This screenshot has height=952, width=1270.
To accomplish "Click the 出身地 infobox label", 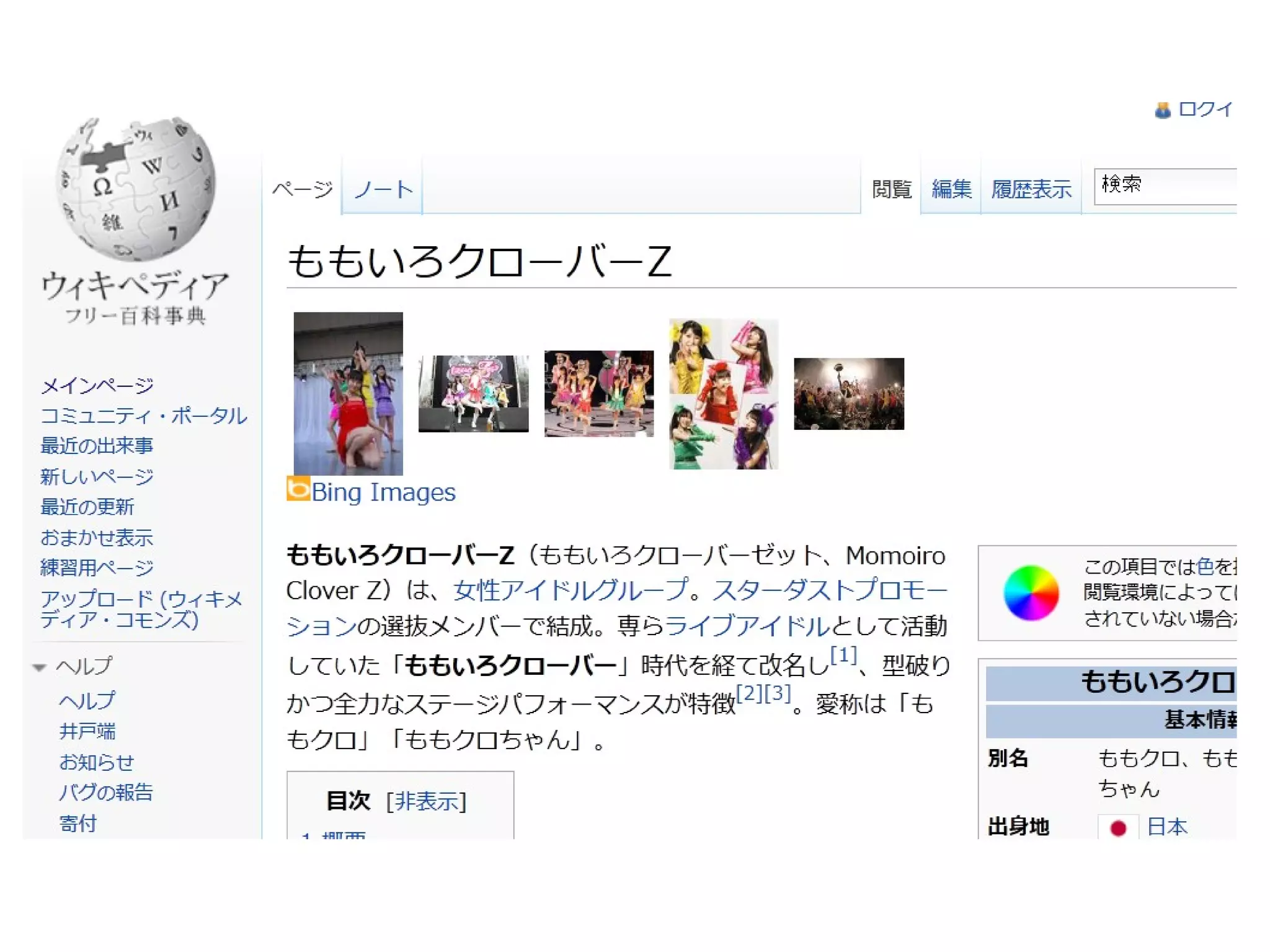I will coord(1018,827).
